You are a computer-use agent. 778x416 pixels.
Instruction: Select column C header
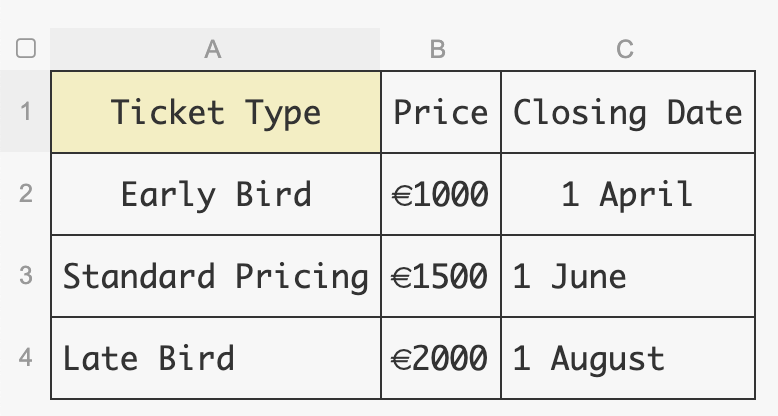point(627,48)
